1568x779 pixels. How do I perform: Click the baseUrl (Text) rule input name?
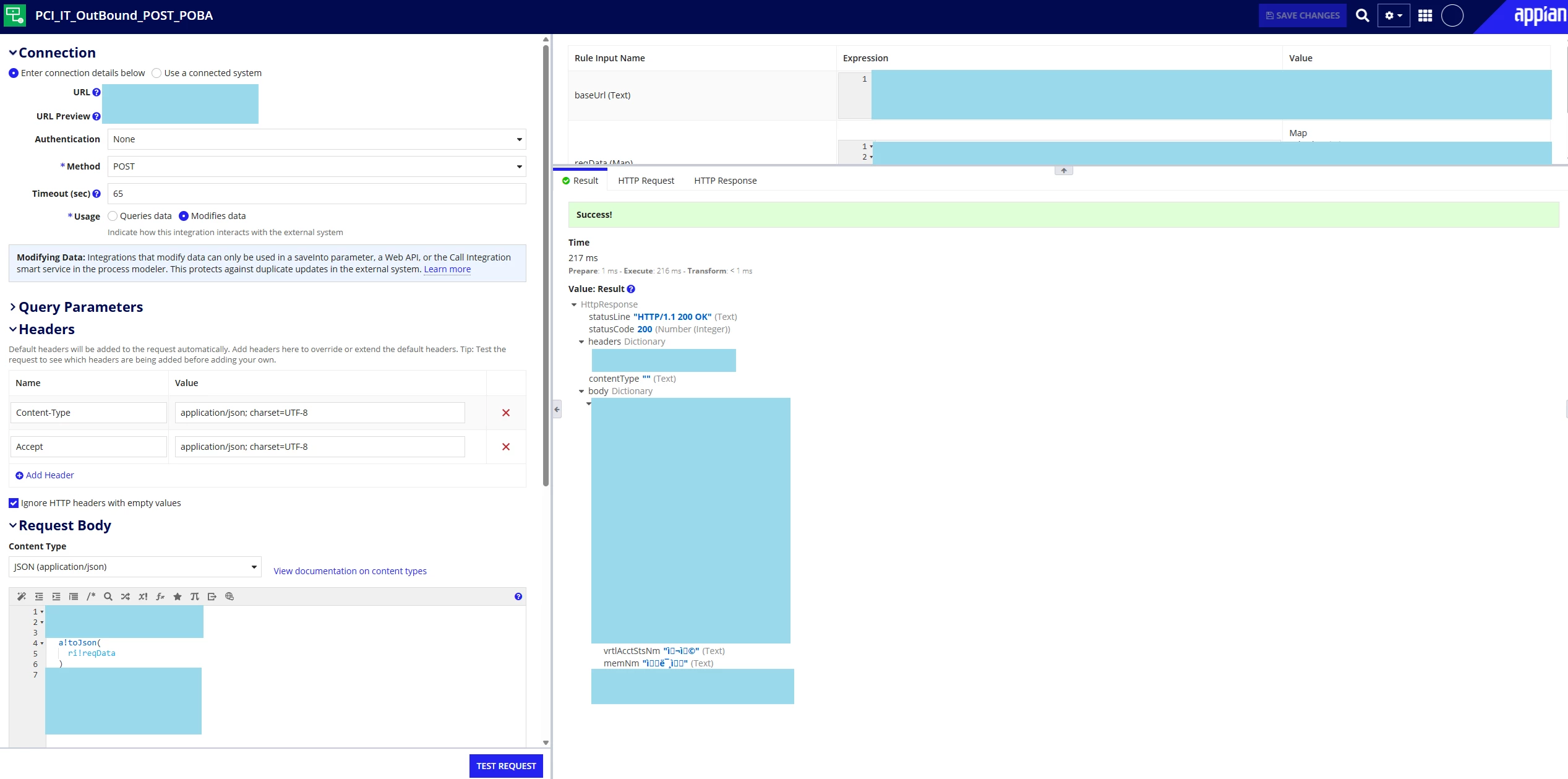pyautogui.click(x=602, y=95)
